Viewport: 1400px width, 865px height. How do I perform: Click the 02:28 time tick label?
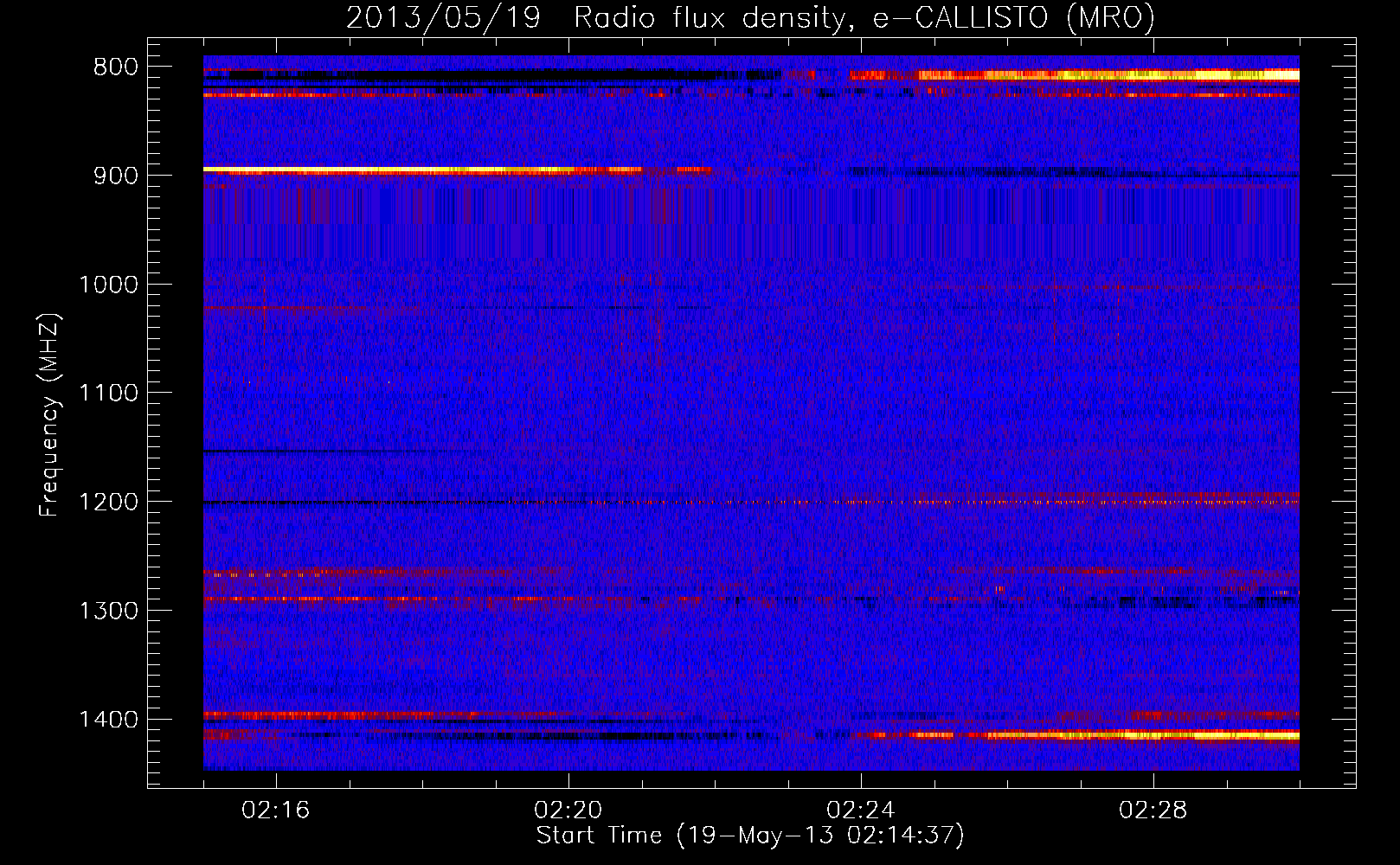tap(1153, 811)
